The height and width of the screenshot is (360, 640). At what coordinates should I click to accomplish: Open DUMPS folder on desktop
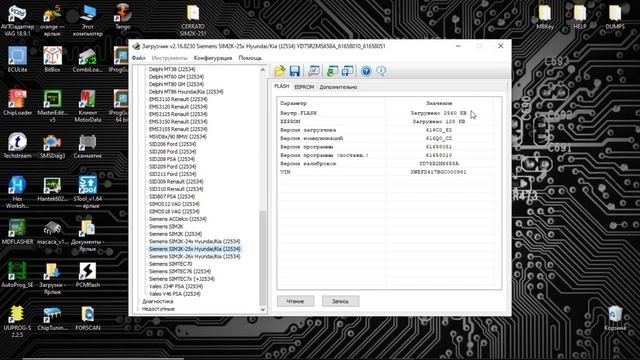point(615,16)
